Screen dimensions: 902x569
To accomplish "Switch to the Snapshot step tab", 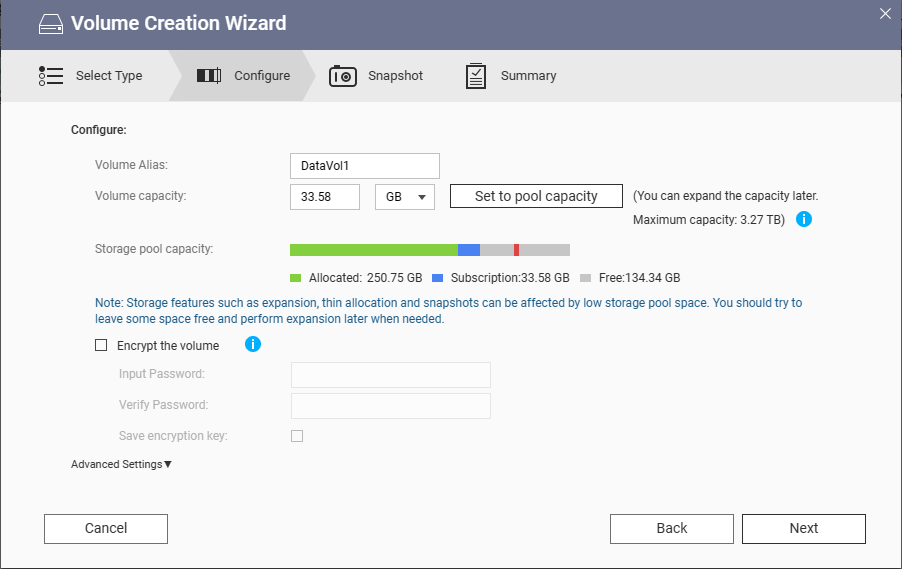I will click(x=376, y=76).
